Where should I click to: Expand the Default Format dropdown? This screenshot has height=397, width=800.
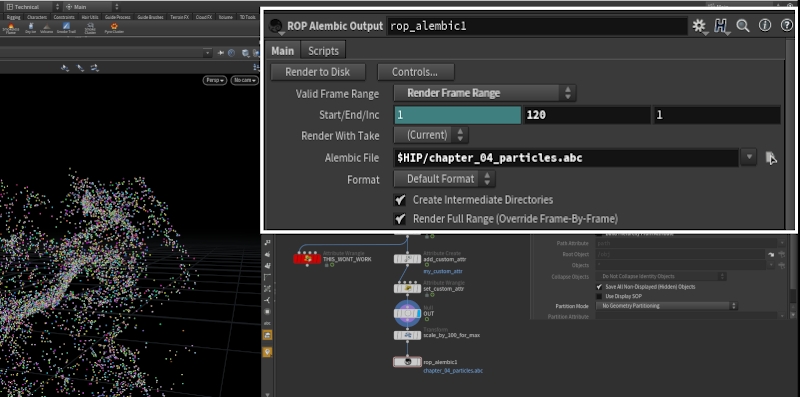pyautogui.click(x=444, y=179)
